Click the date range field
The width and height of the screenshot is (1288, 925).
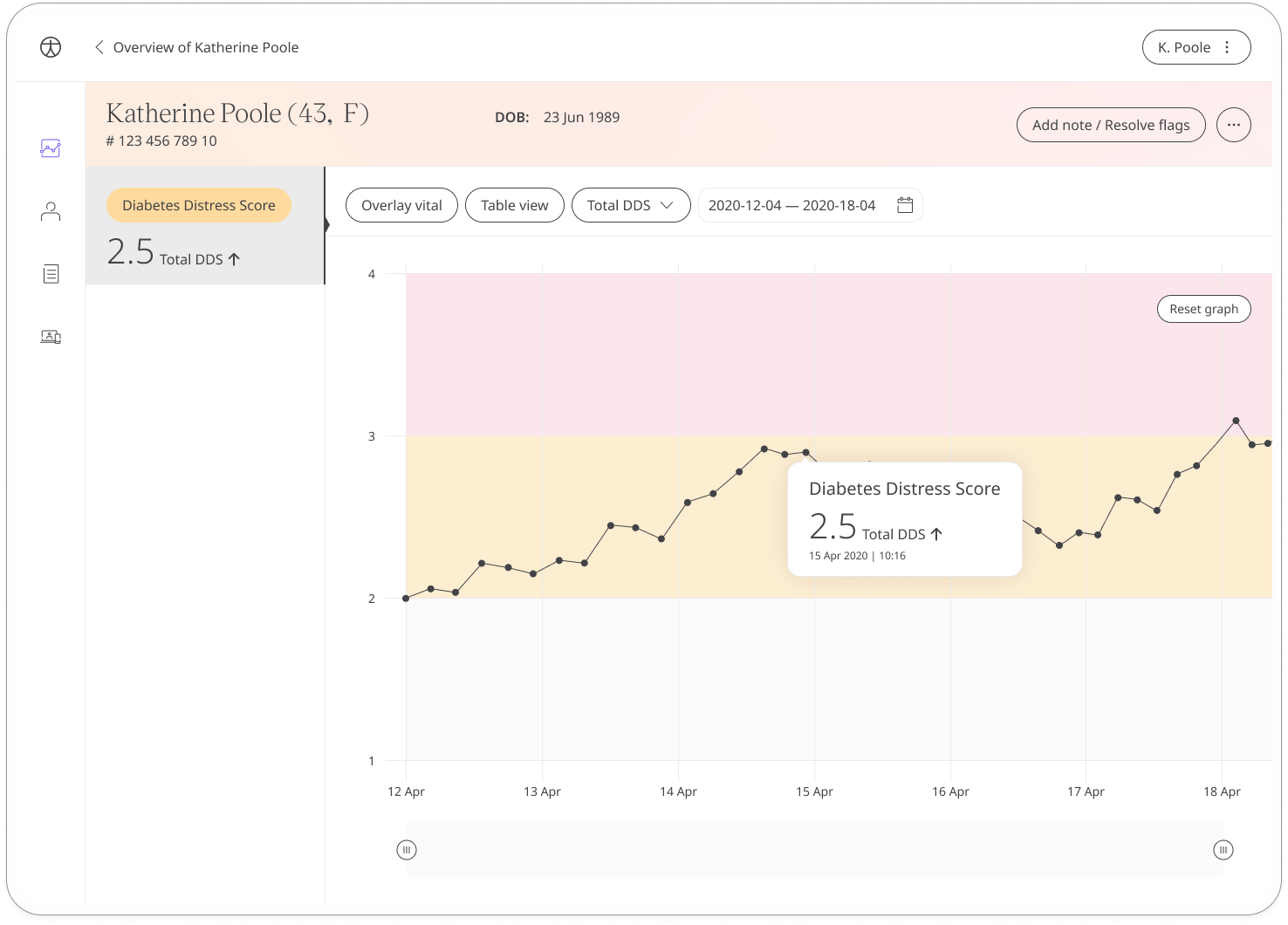[x=810, y=205]
